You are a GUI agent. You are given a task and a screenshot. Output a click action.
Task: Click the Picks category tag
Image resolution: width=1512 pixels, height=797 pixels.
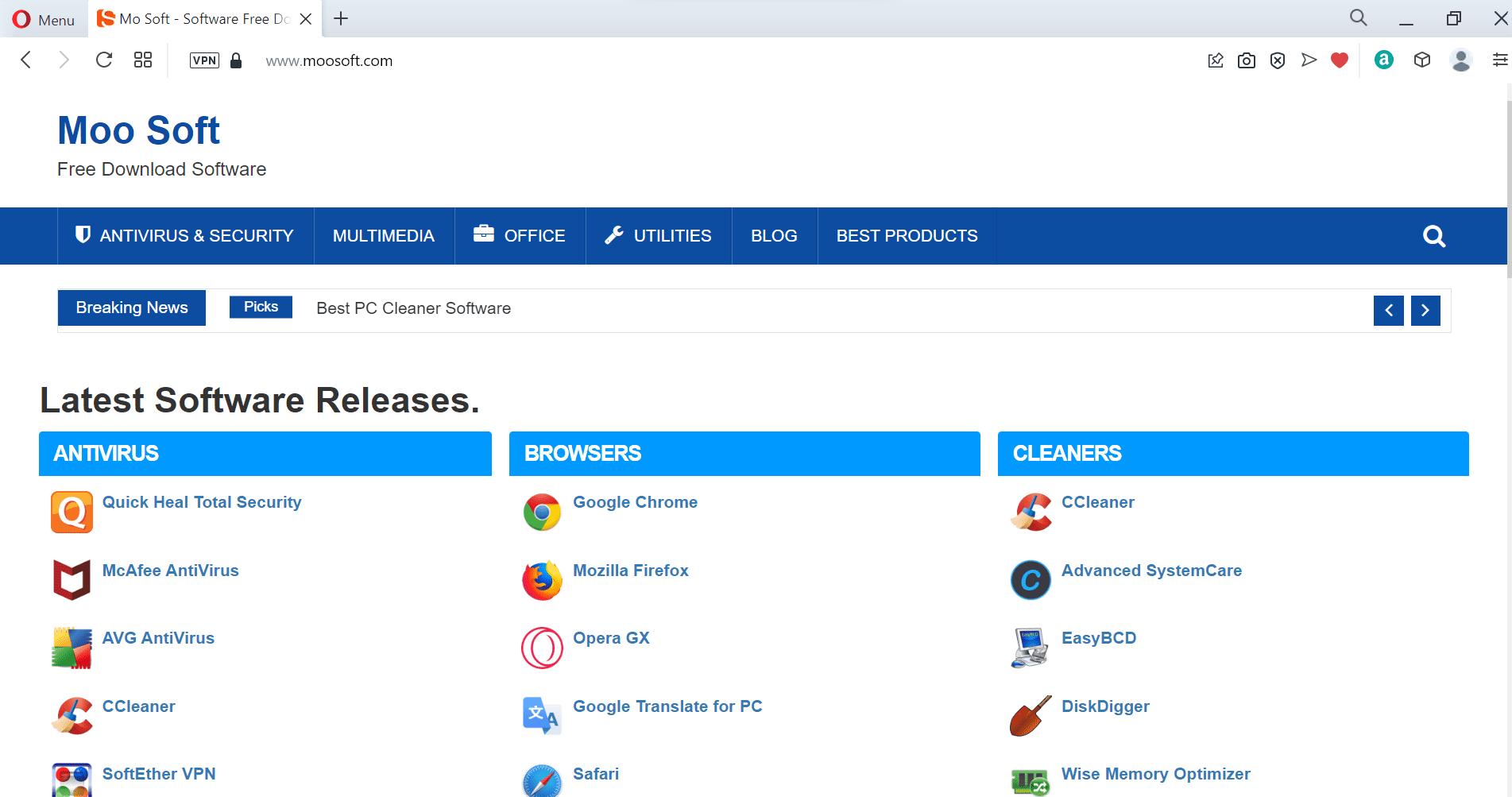pos(261,307)
